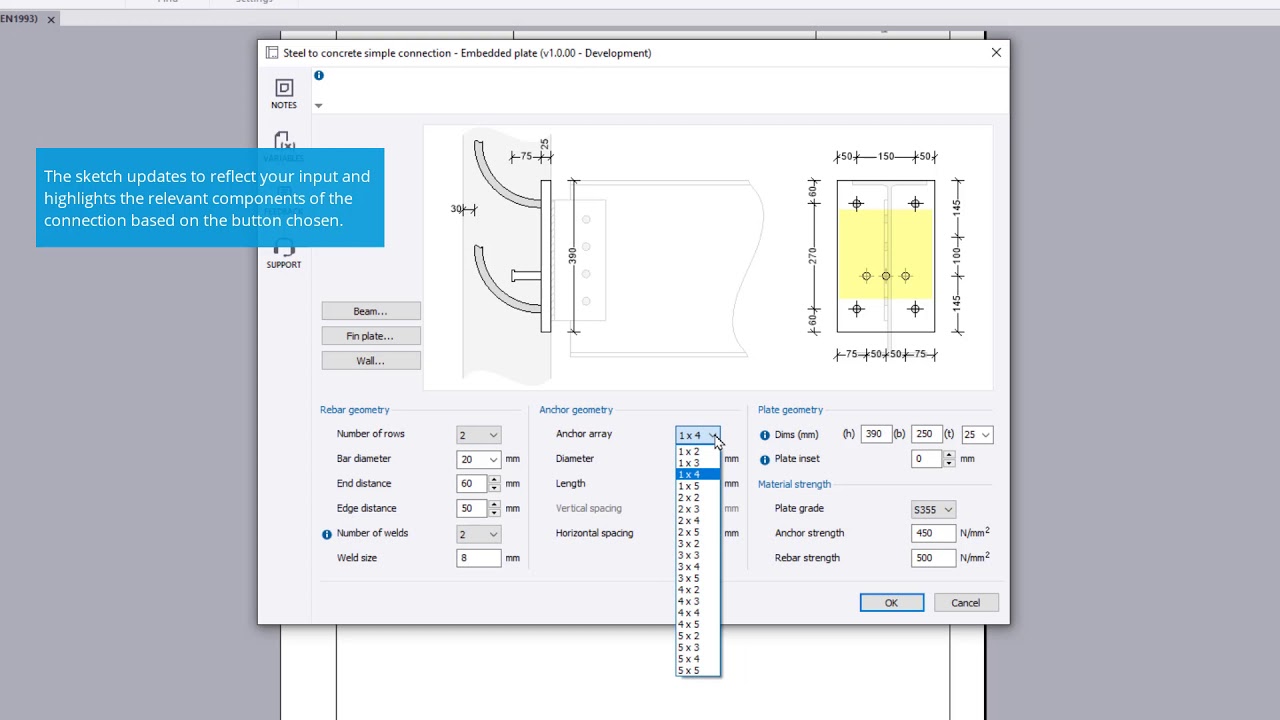Select 1 x 5 in anchor array list
The width and height of the screenshot is (1280, 720).
[697, 486]
